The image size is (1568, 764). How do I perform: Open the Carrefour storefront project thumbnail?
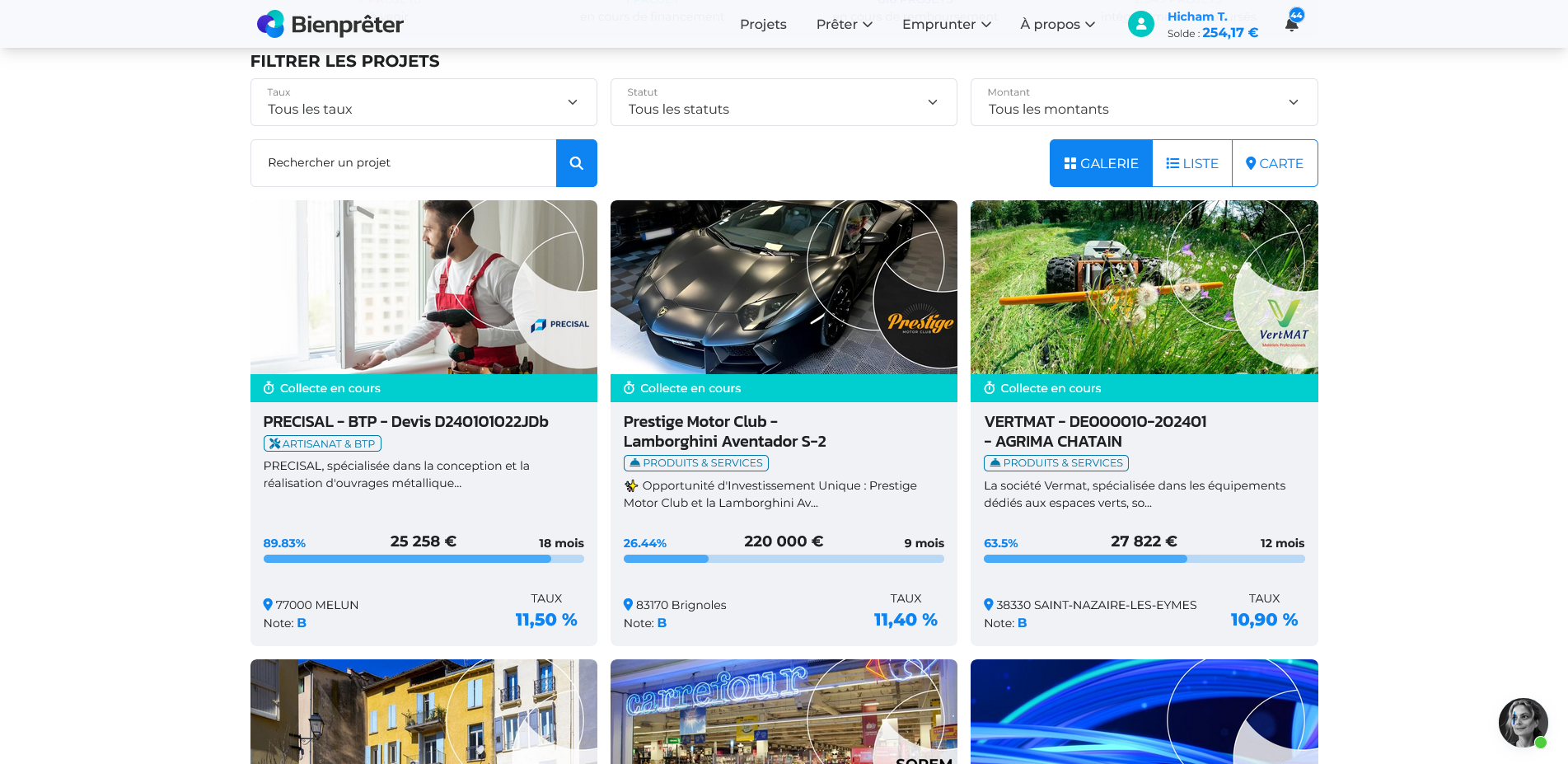pyautogui.click(x=784, y=711)
